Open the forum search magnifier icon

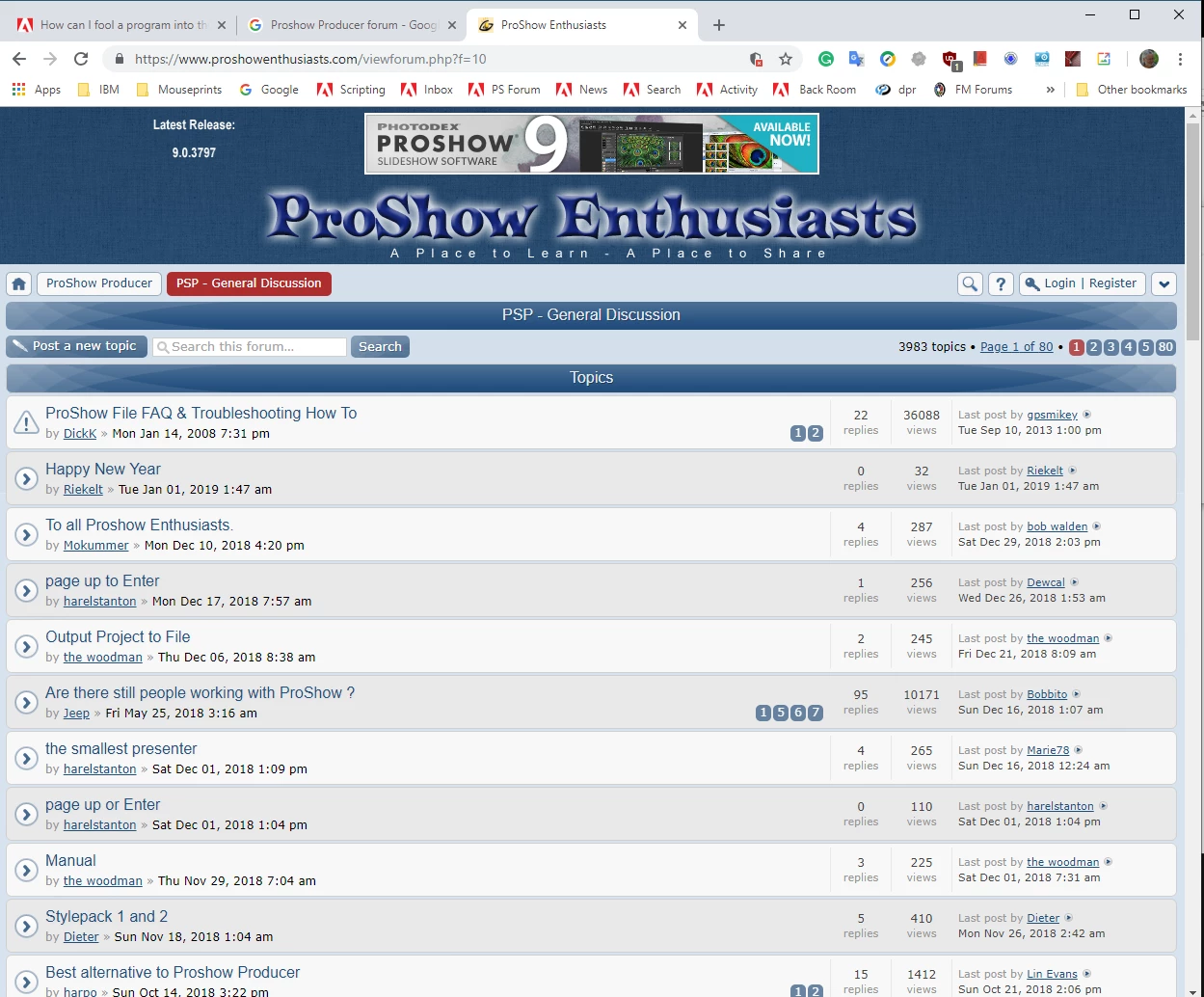[970, 283]
